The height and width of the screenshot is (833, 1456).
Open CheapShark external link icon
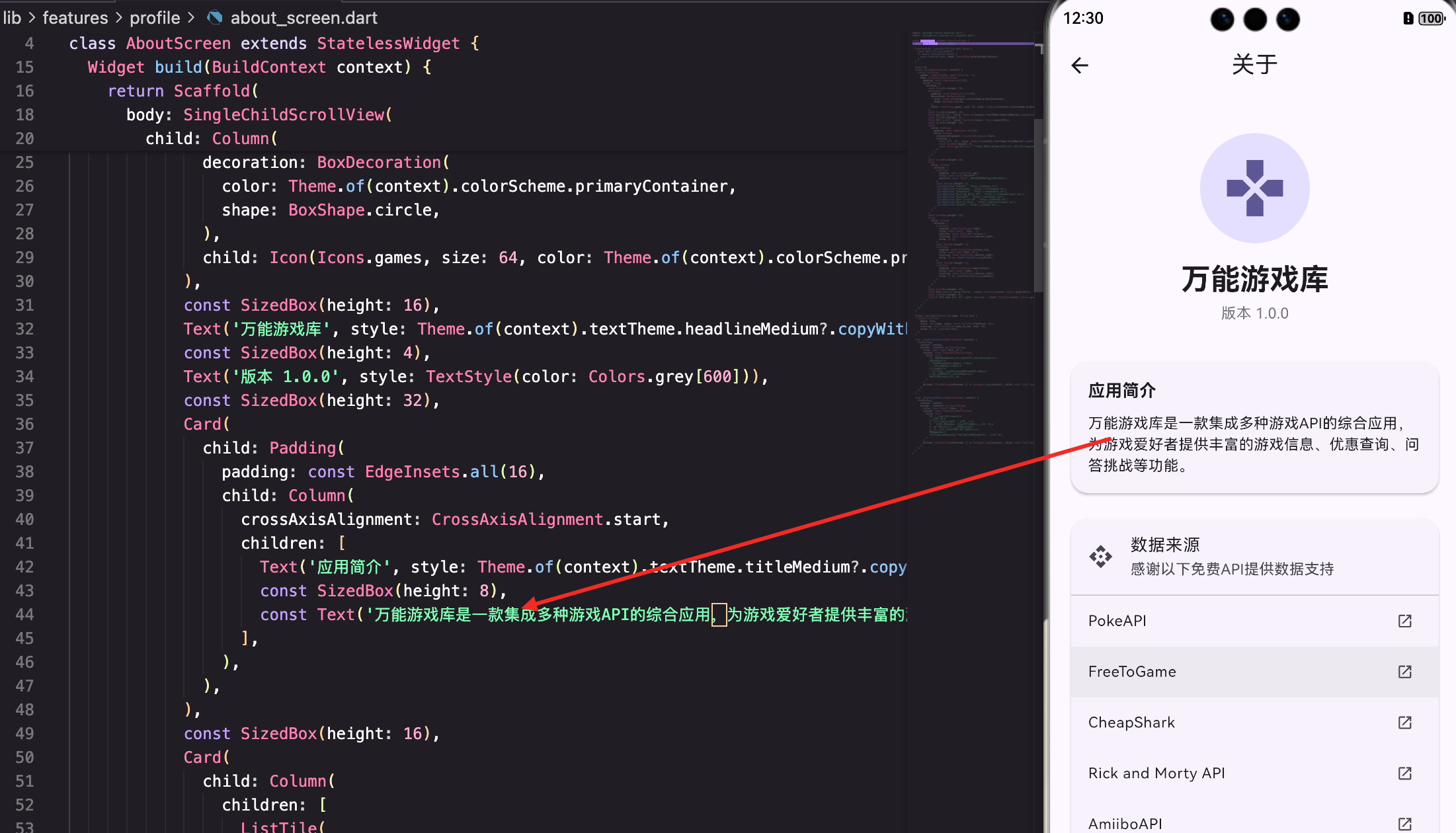click(x=1404, y=723)
